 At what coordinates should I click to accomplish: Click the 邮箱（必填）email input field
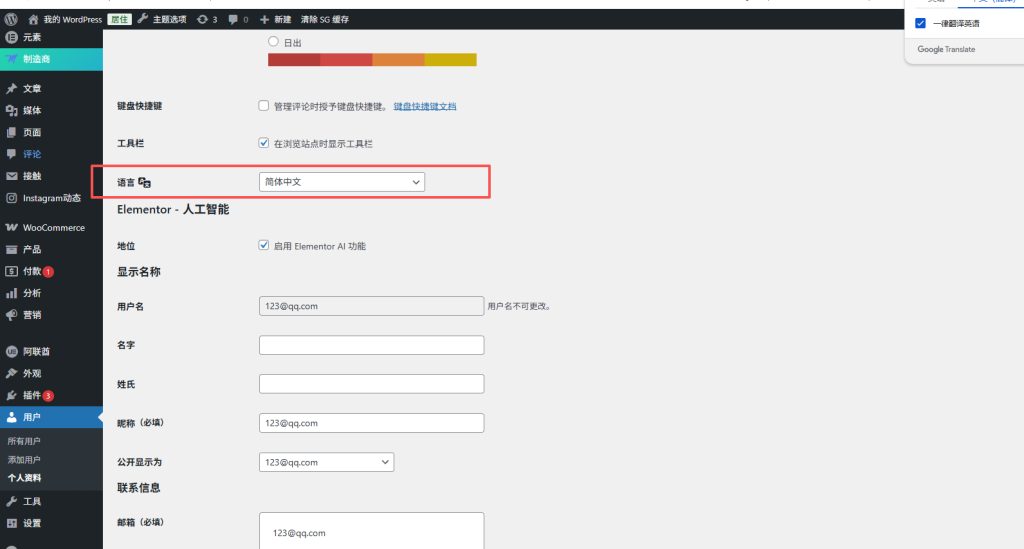[x=372, y=531]
